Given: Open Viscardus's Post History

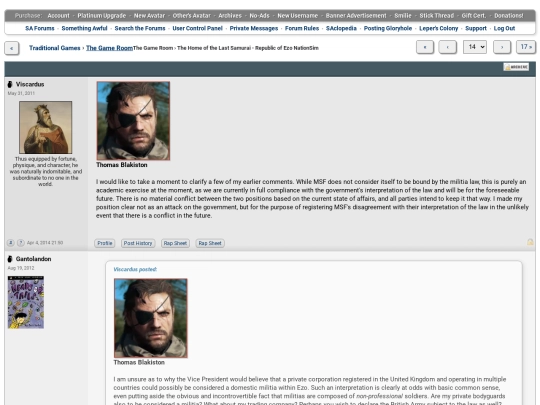Looking at the screenshot, I should [138, 243].
